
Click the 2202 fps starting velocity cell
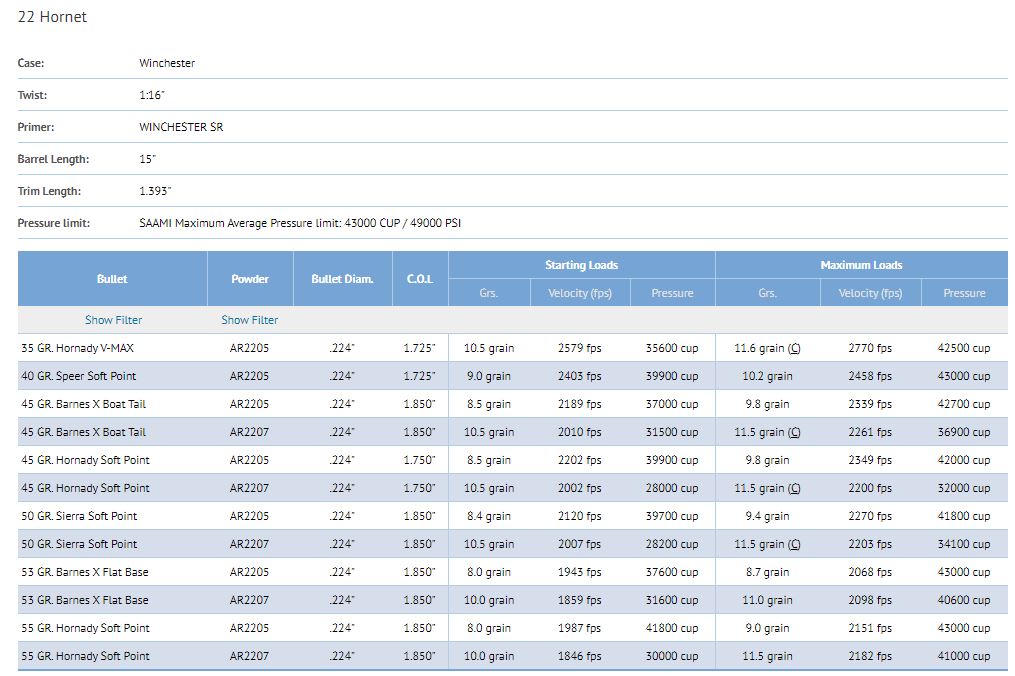coord(580,460)
